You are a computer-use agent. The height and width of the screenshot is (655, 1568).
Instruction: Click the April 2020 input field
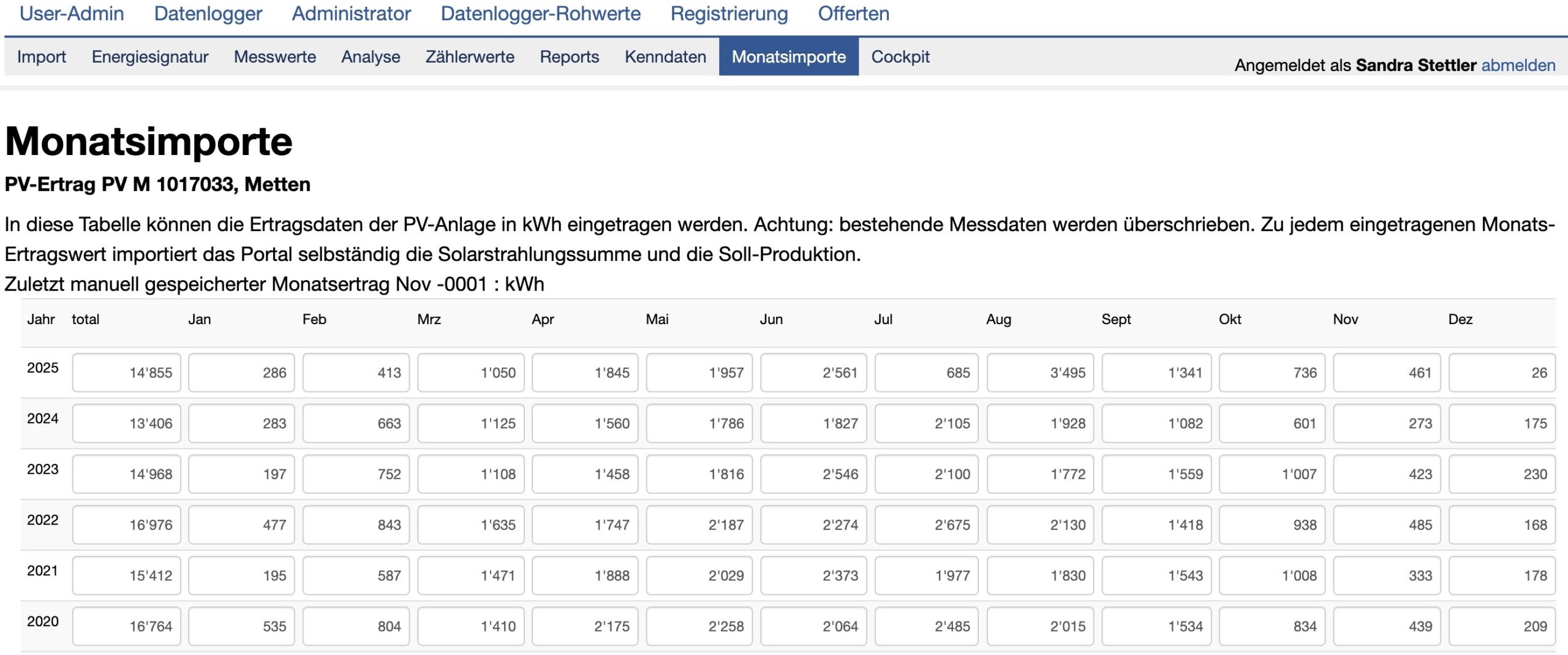(584, 627)
